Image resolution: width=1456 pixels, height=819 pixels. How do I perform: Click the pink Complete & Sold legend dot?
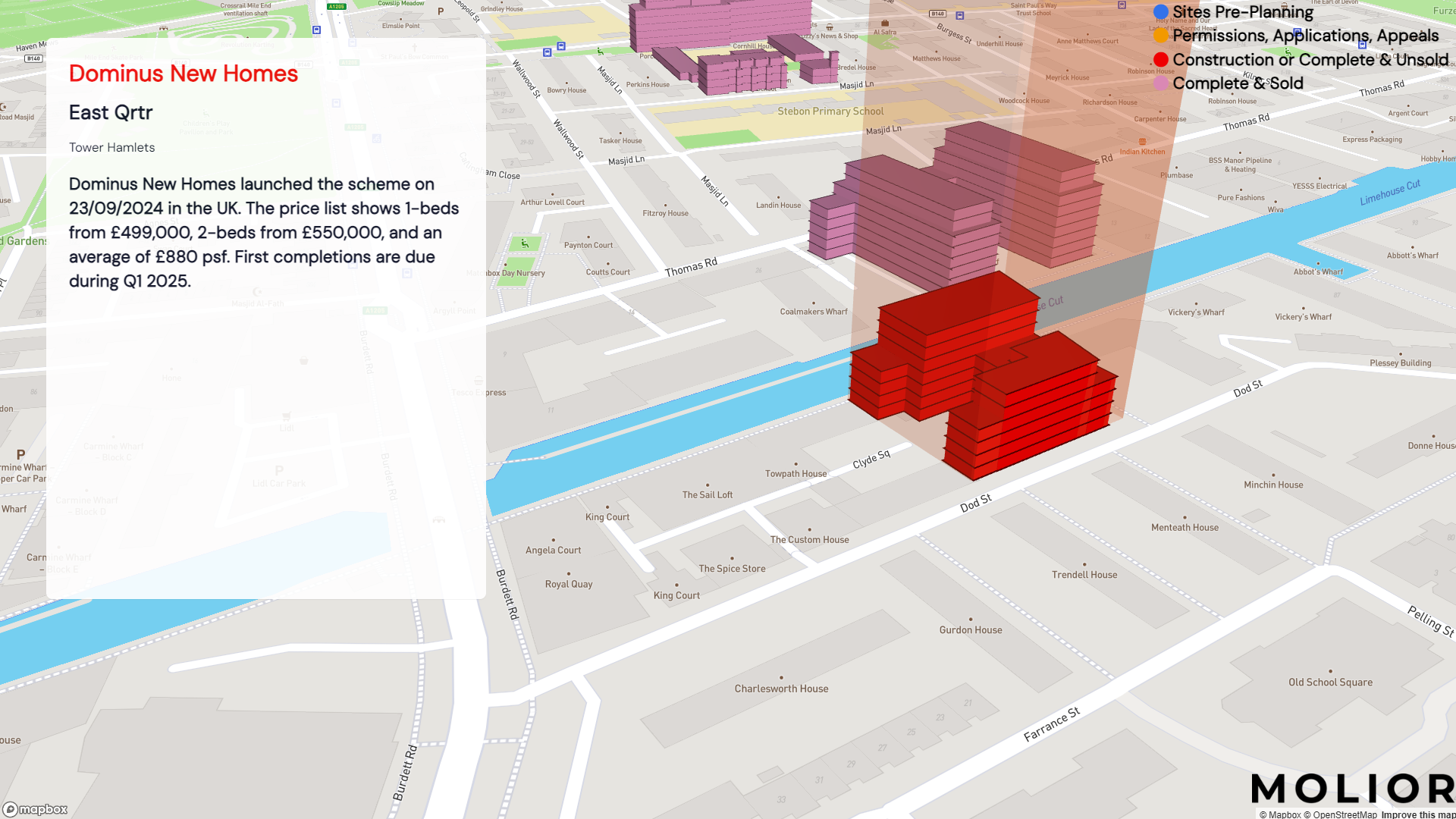point(1161,83)
